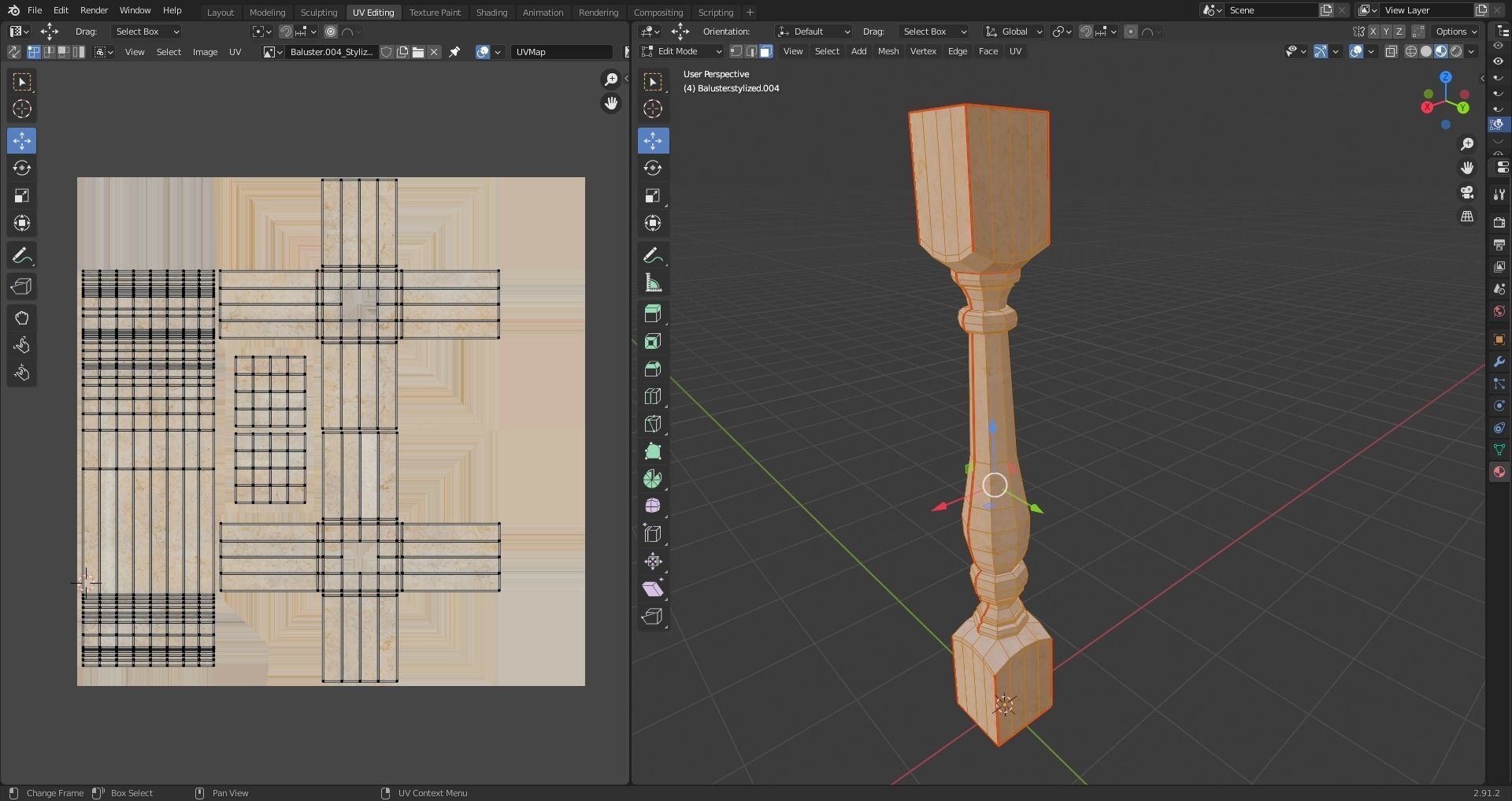This screenshot has width=1512, height=801.
Task: Select the Inset Faces tool
Action: (x=653, y=341)
